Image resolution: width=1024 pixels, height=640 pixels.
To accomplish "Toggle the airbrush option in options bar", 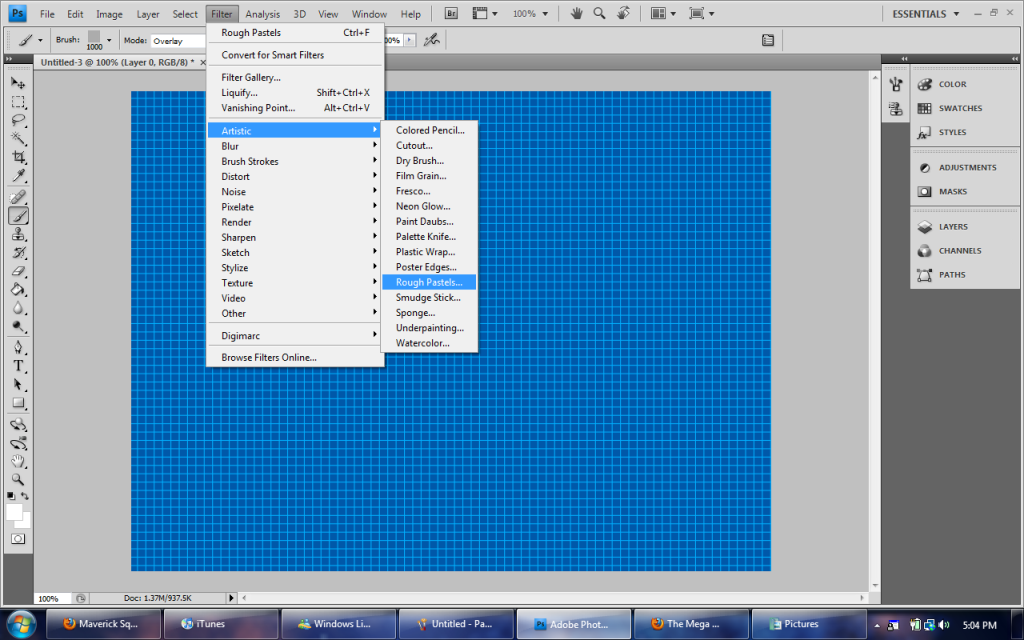I will tap(431, 41).
